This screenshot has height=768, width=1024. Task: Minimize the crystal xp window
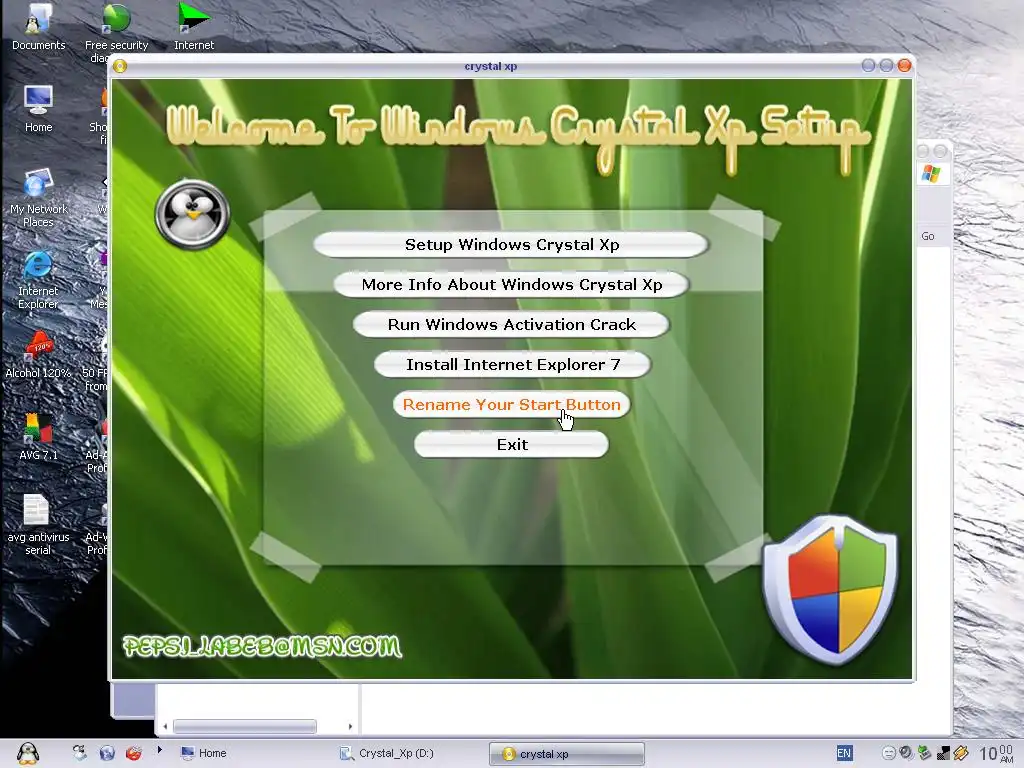(x=868, y=65)
